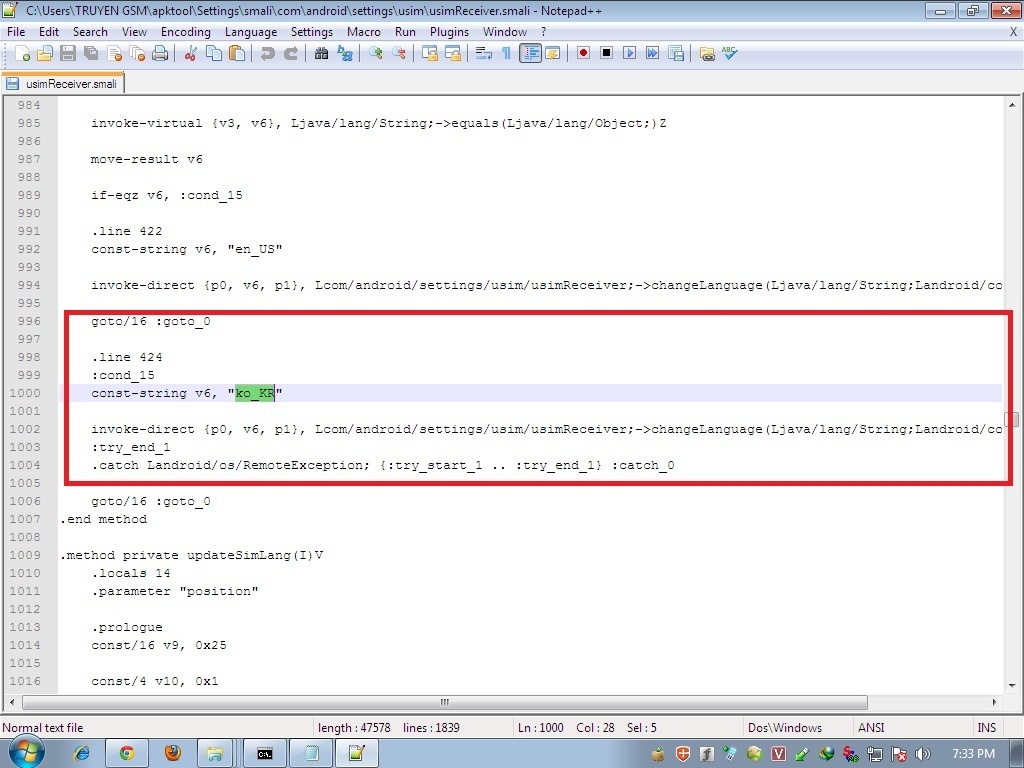Click the horizontal scrollbar right arrow
Screen dimensions: 1024x768
pyautogui.click(x=994, y=702)
